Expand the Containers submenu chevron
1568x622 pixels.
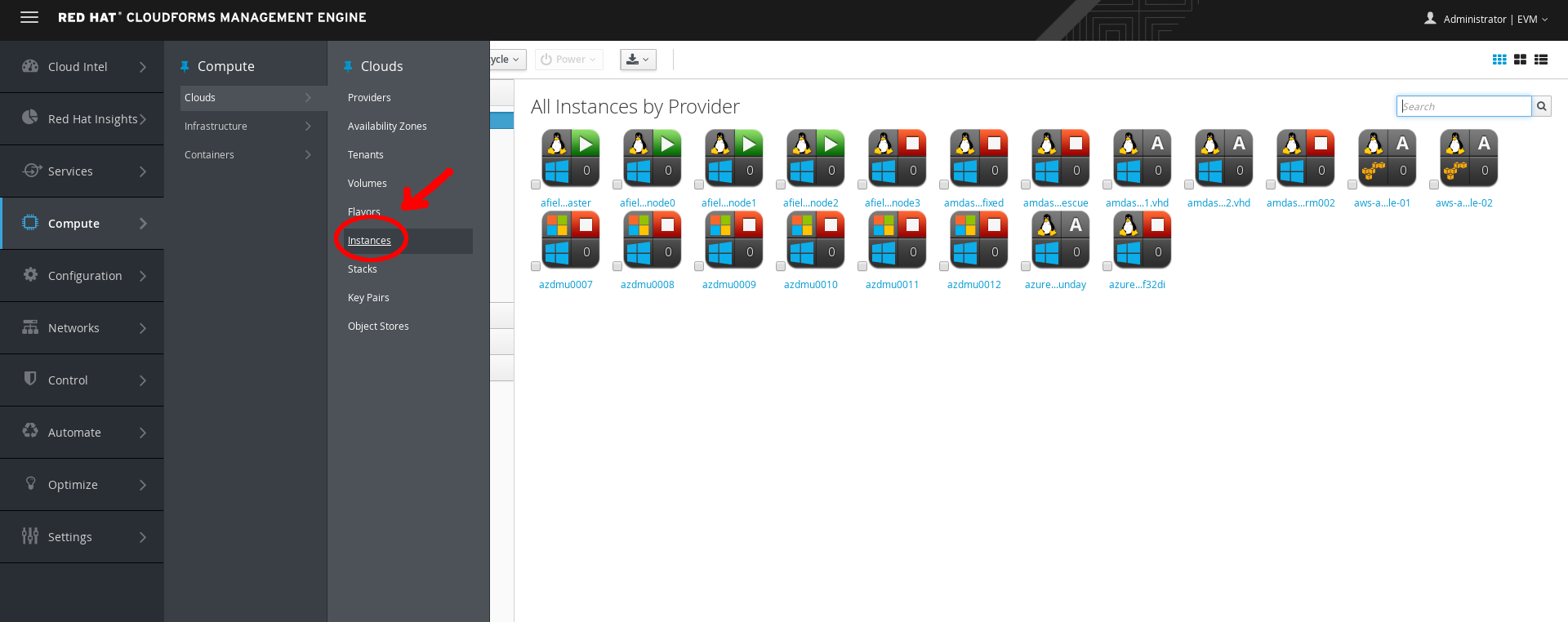(x=308, y=154)
